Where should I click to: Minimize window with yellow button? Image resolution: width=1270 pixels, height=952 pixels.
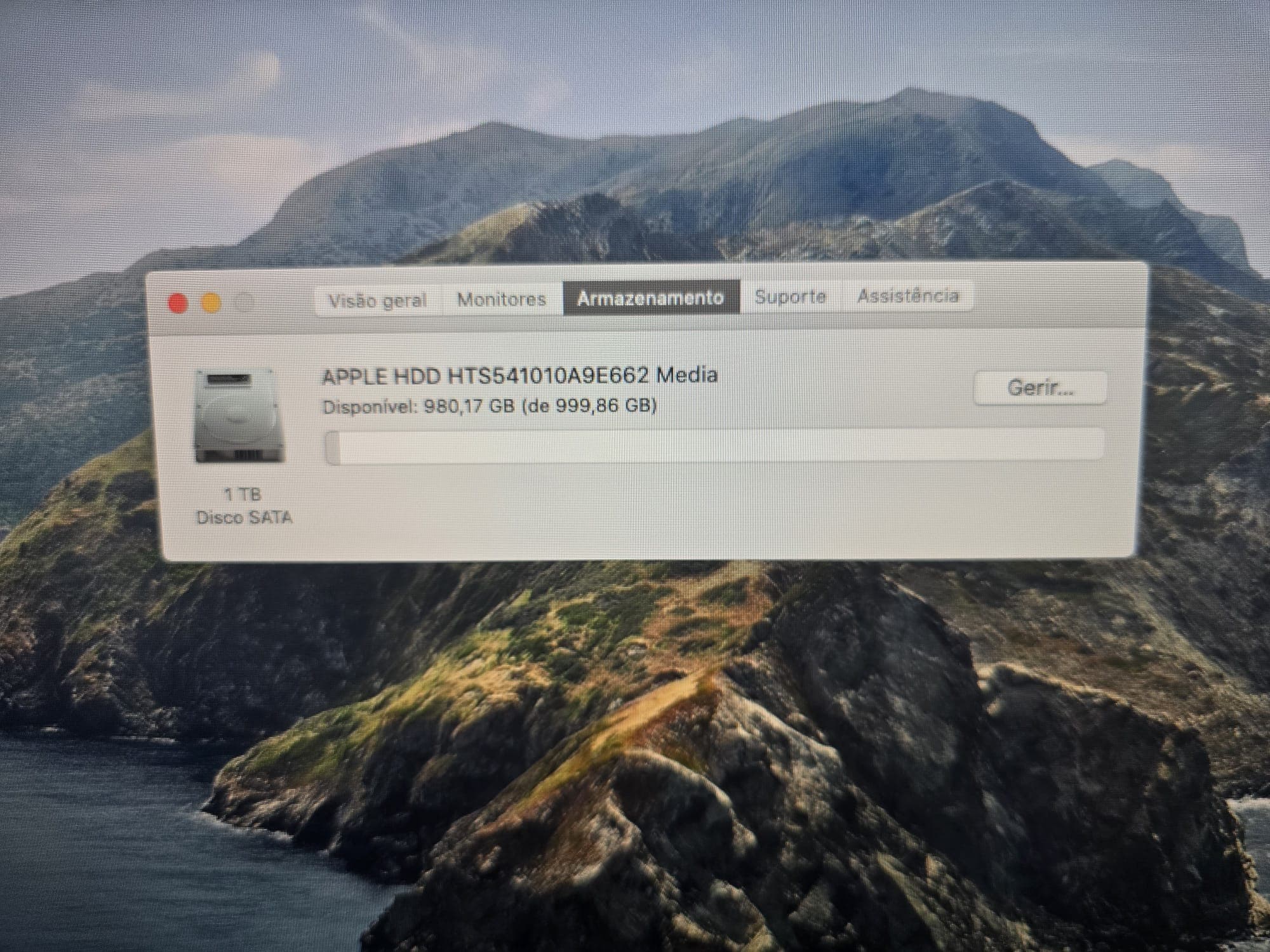point(211,303)
